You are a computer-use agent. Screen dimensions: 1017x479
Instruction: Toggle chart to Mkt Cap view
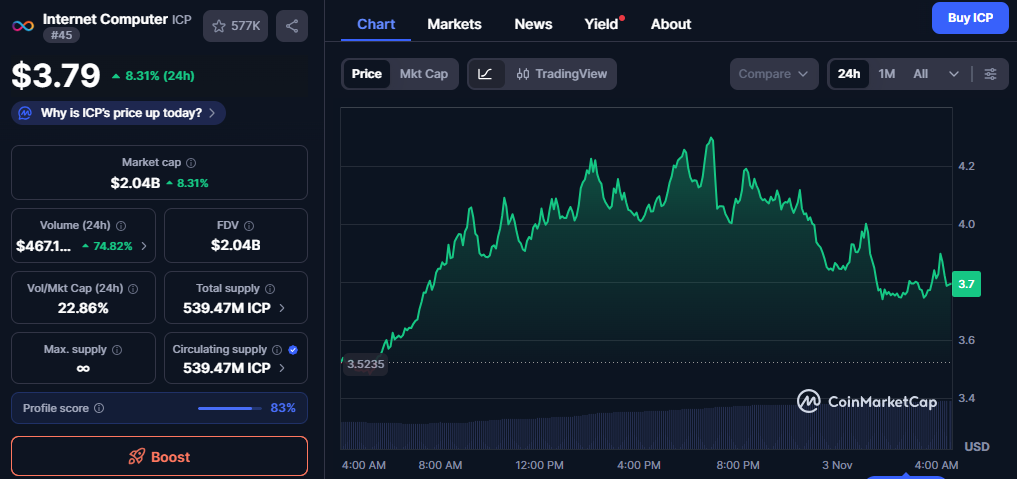423,74
